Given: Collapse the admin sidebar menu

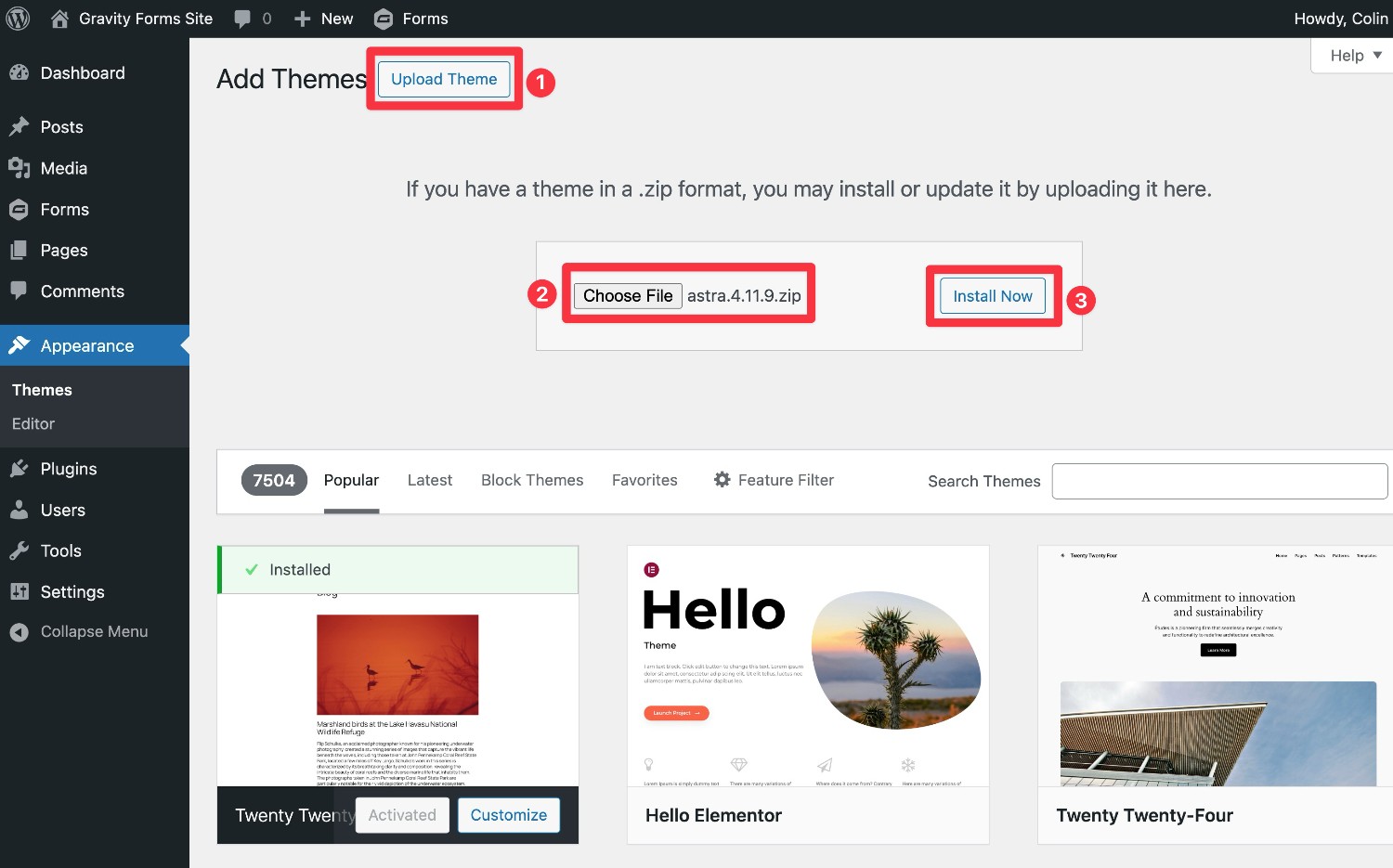Looking at the screenshot, I should 95,631.
